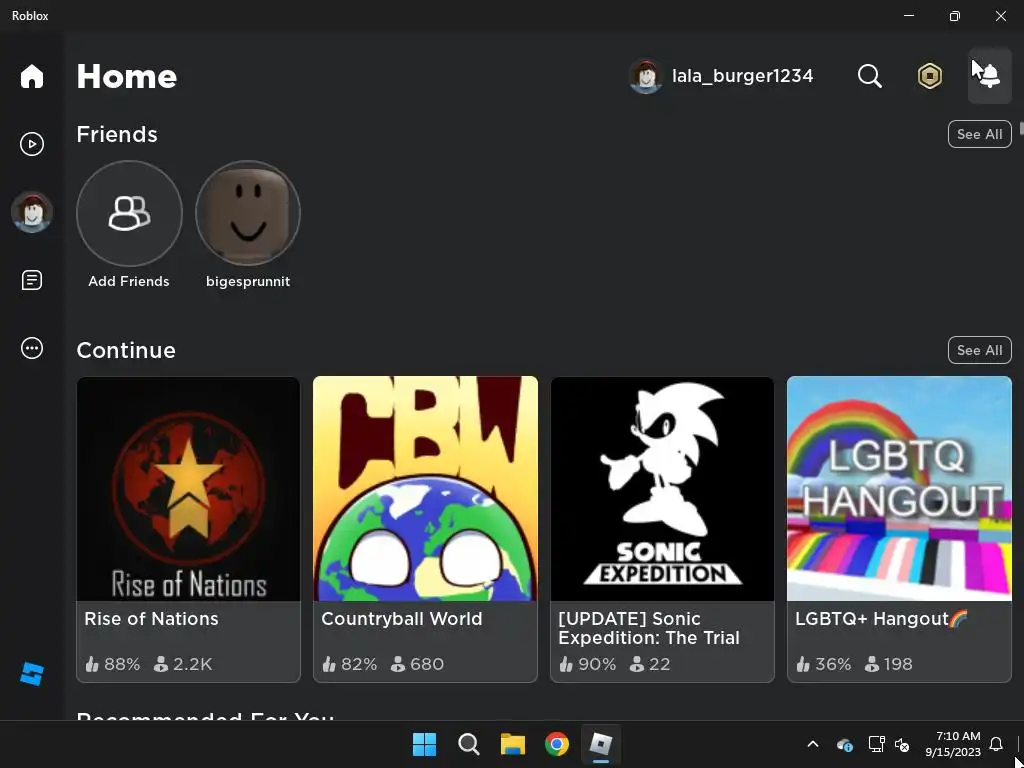Click See All next to Continue
The height and width of the screenshot is (768, 1024).
(x=979, y=350)
